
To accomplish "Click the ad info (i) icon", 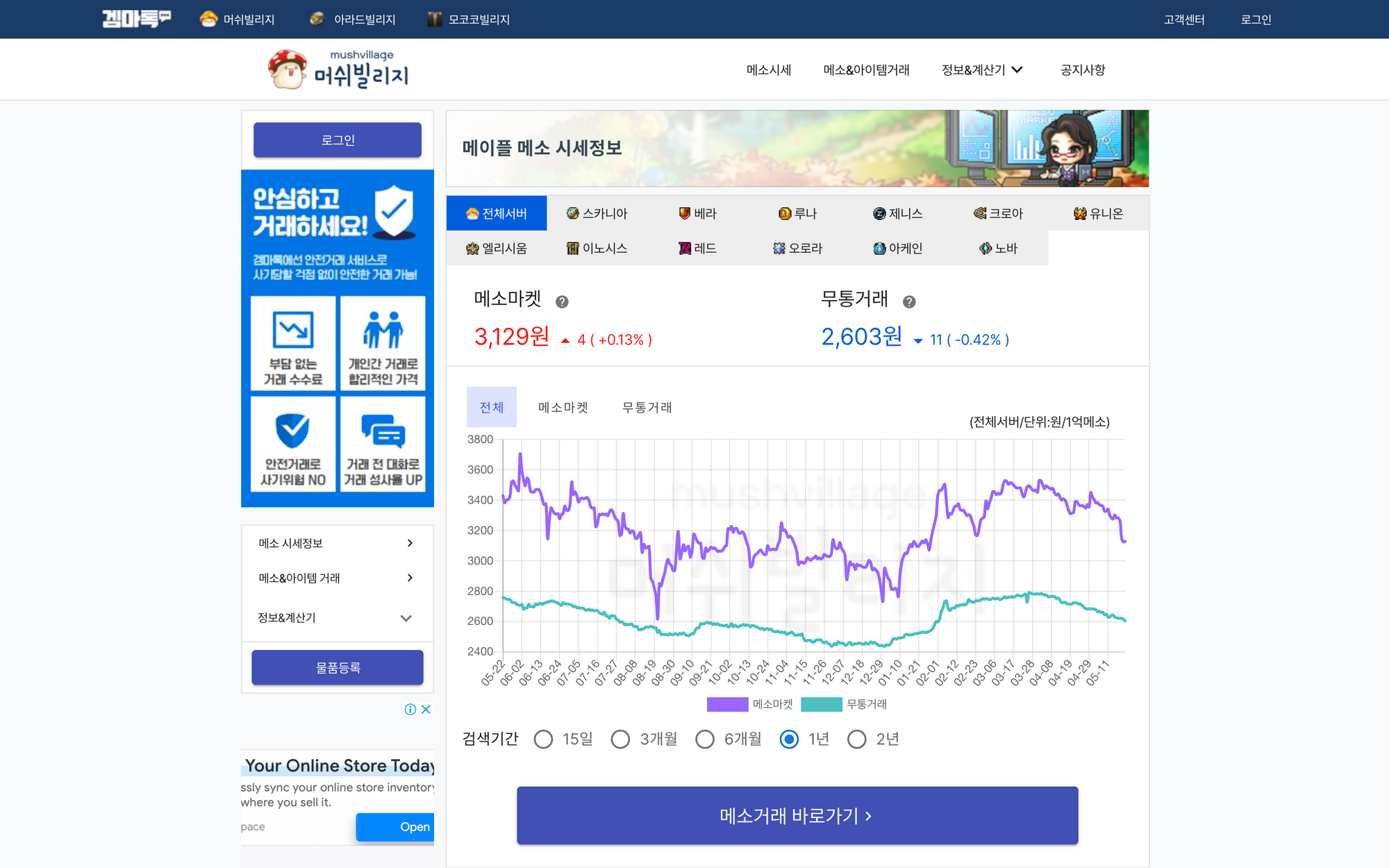I will point(410,709).
